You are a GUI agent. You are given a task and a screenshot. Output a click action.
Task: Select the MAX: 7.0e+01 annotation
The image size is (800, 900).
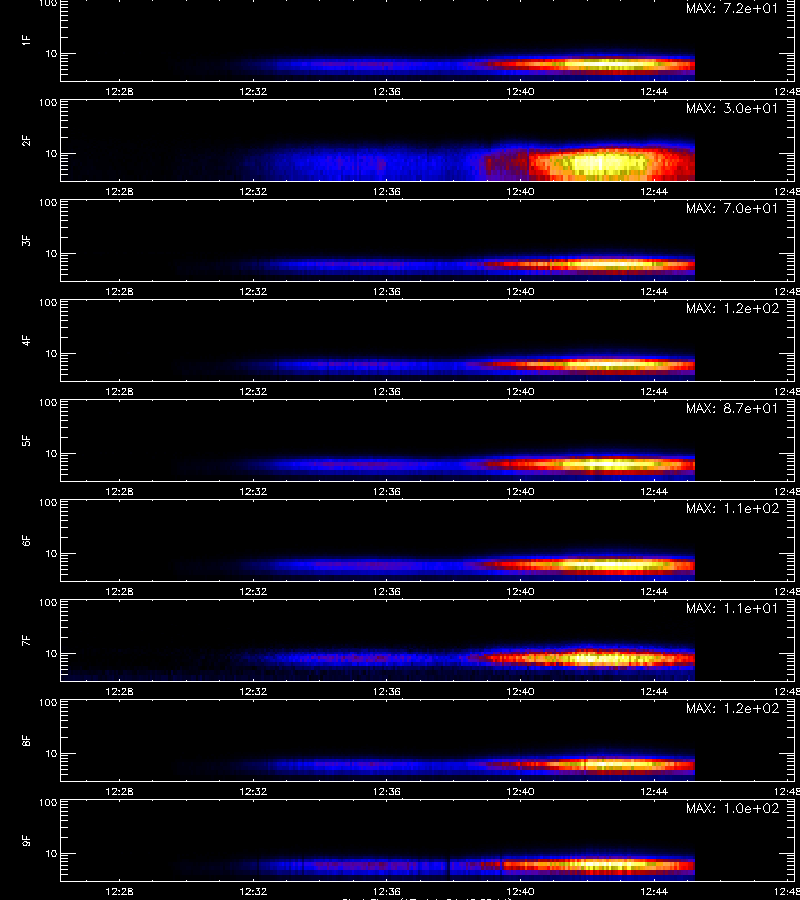click(732, 208)
